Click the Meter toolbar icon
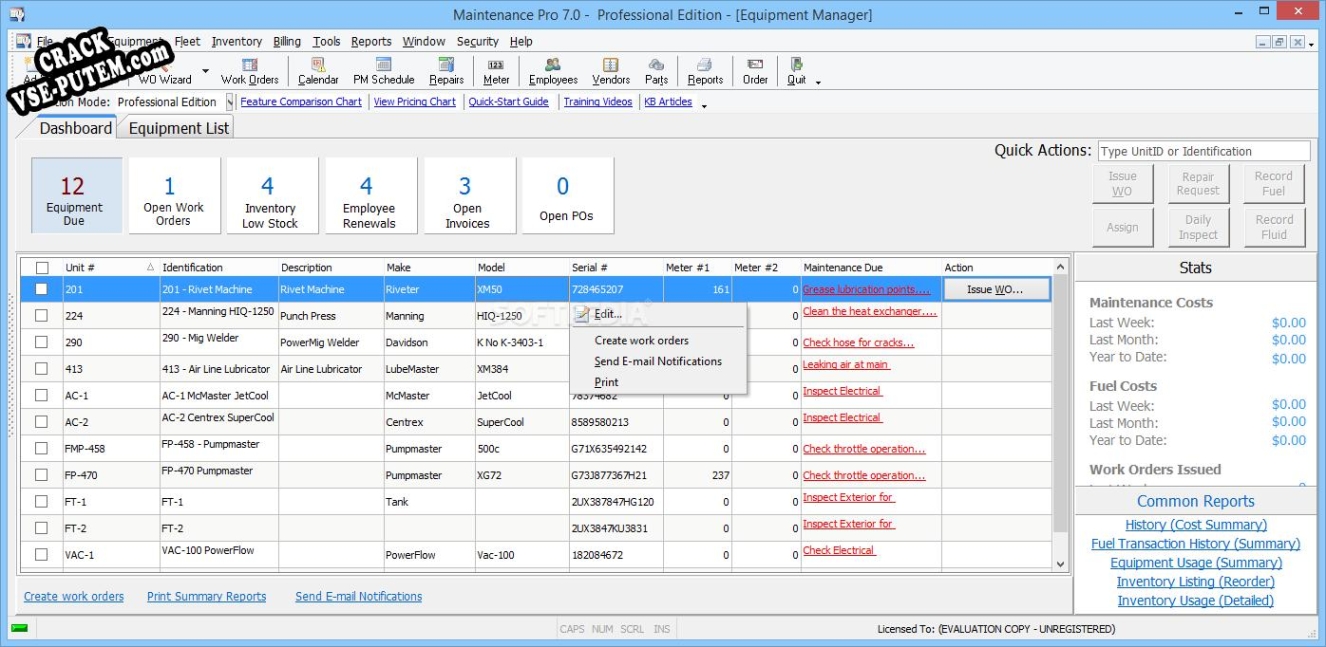Image resolution: width=1326 pixels, height=647 pixels. pos(496,70)
